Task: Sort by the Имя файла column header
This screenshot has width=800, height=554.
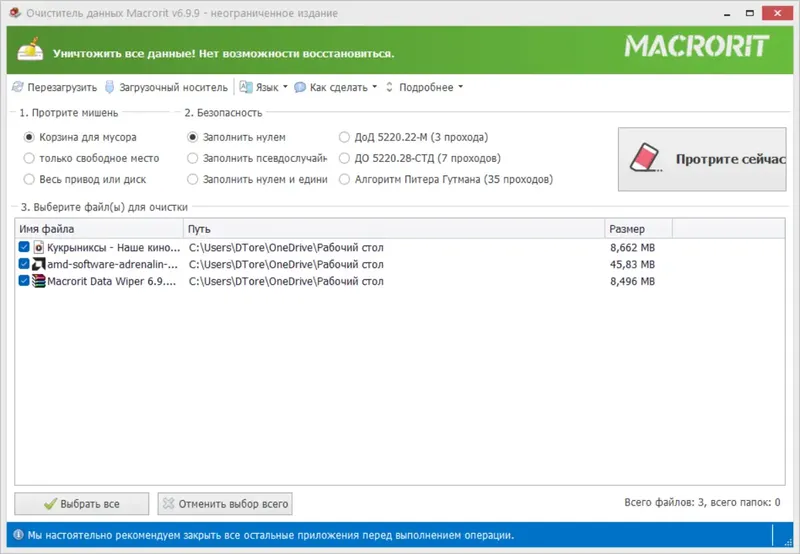Action: 99,229
